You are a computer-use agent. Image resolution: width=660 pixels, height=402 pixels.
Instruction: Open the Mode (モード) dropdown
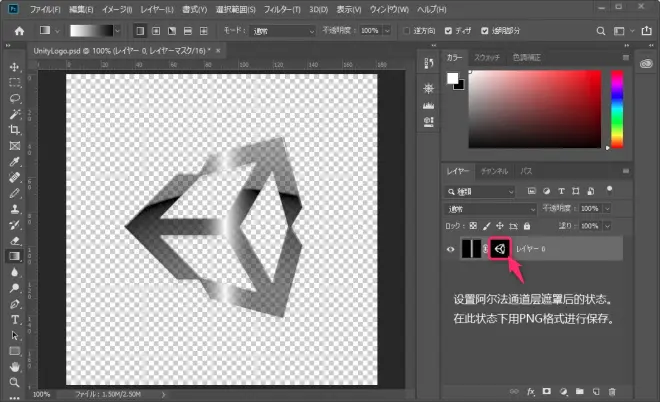coord(283,31)
